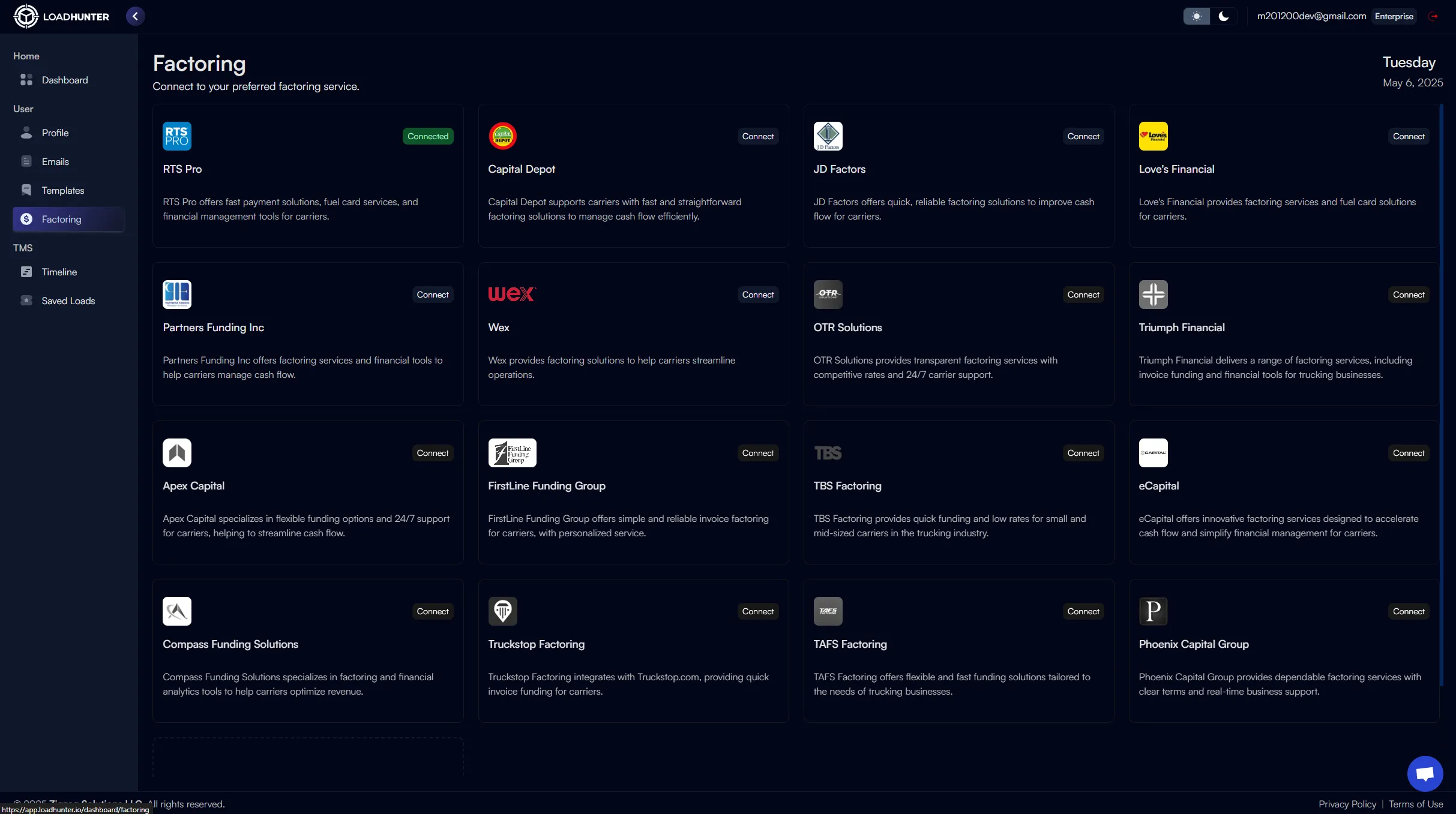Open the Templates menu item
This screenshot has height=814, width=1456.
tap(68, 190)
